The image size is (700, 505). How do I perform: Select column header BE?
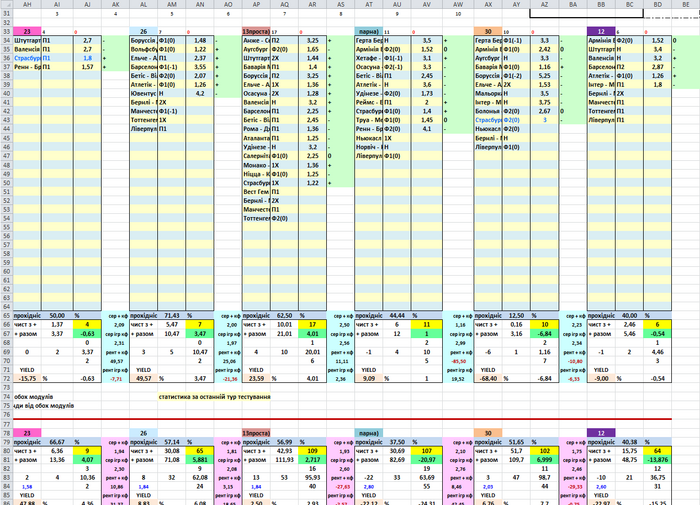(686, 4)
